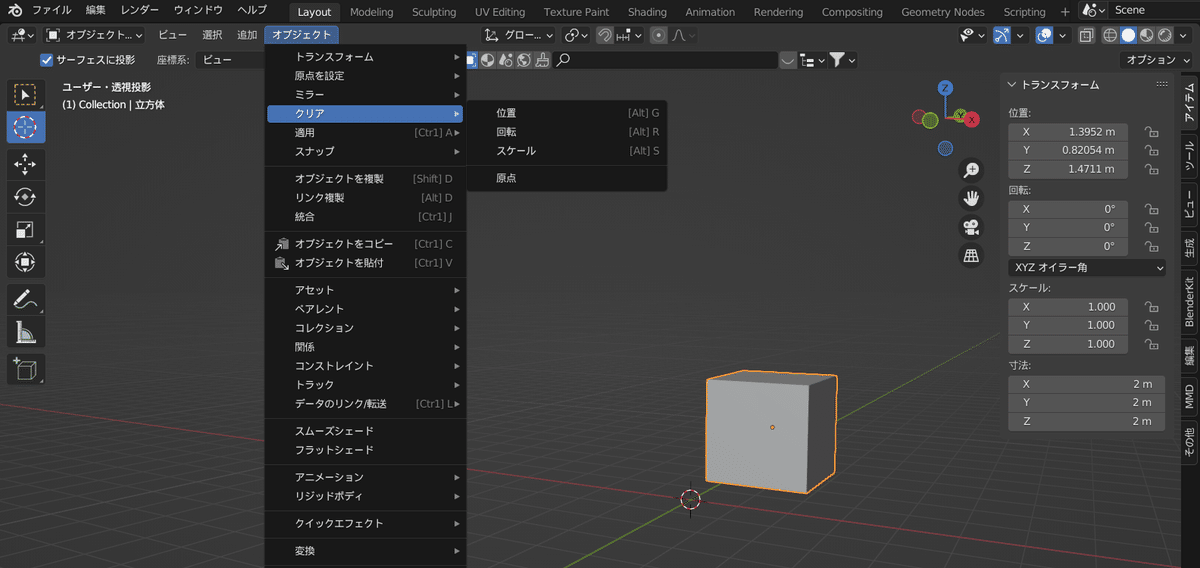Toggle the camera view icon
The image size is (1200, 568).
[x=971, y=227]
